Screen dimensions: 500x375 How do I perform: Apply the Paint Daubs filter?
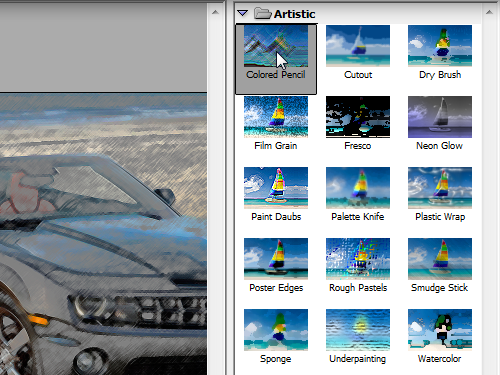(x=276, y=188)
